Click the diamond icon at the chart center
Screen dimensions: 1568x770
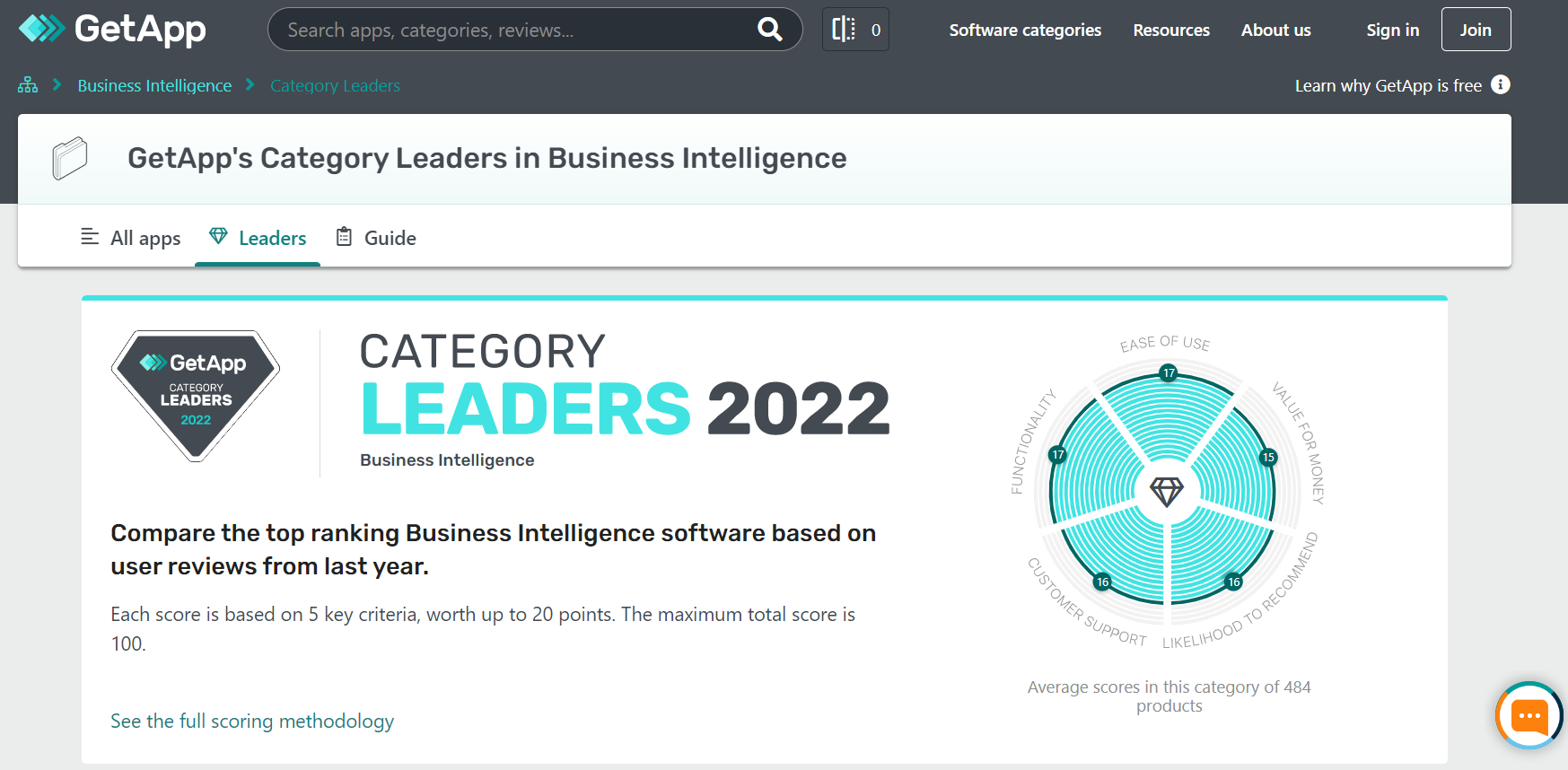(1168, 492)
